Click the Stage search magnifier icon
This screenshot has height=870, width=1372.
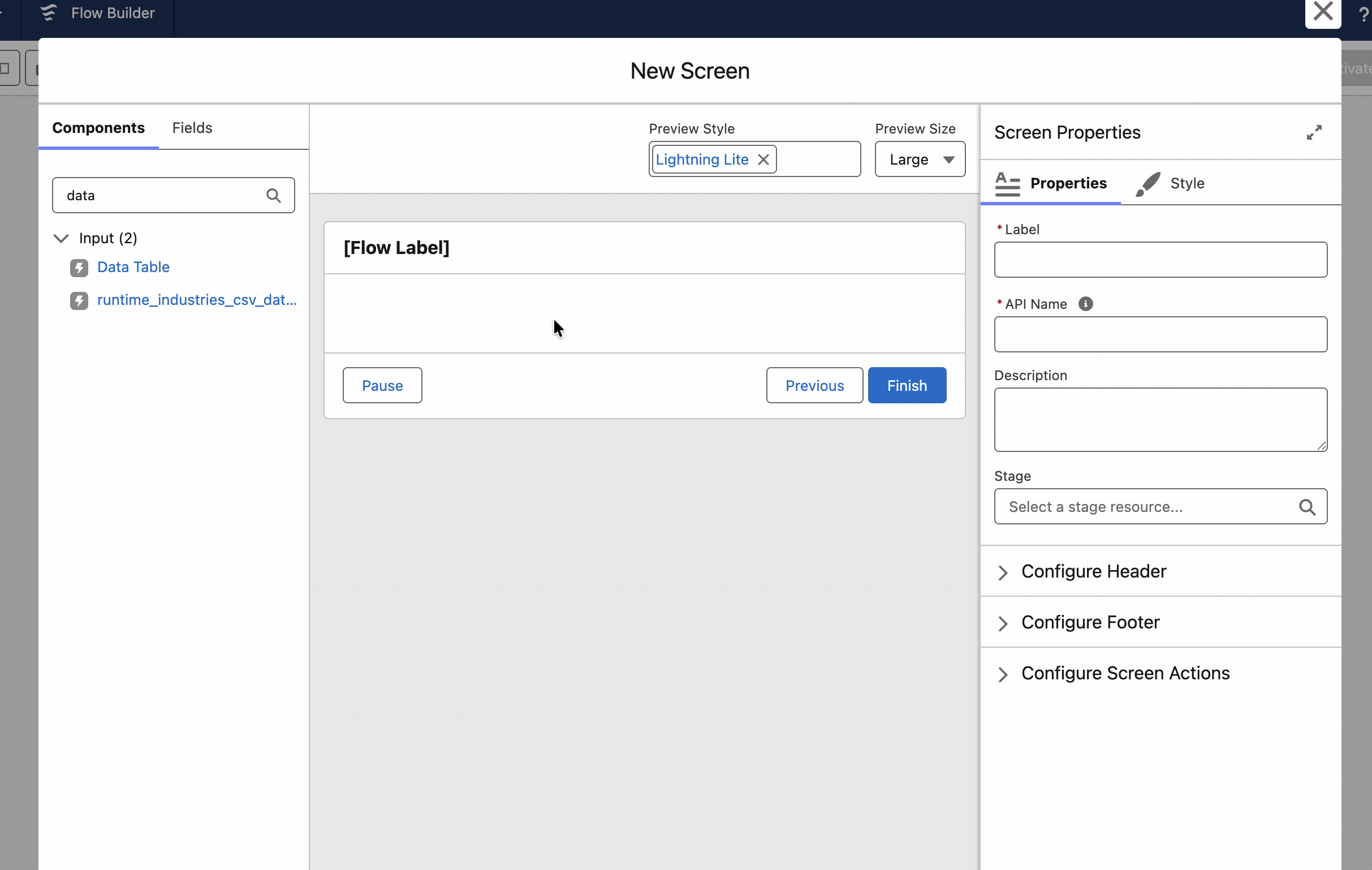click(1307, 507)
